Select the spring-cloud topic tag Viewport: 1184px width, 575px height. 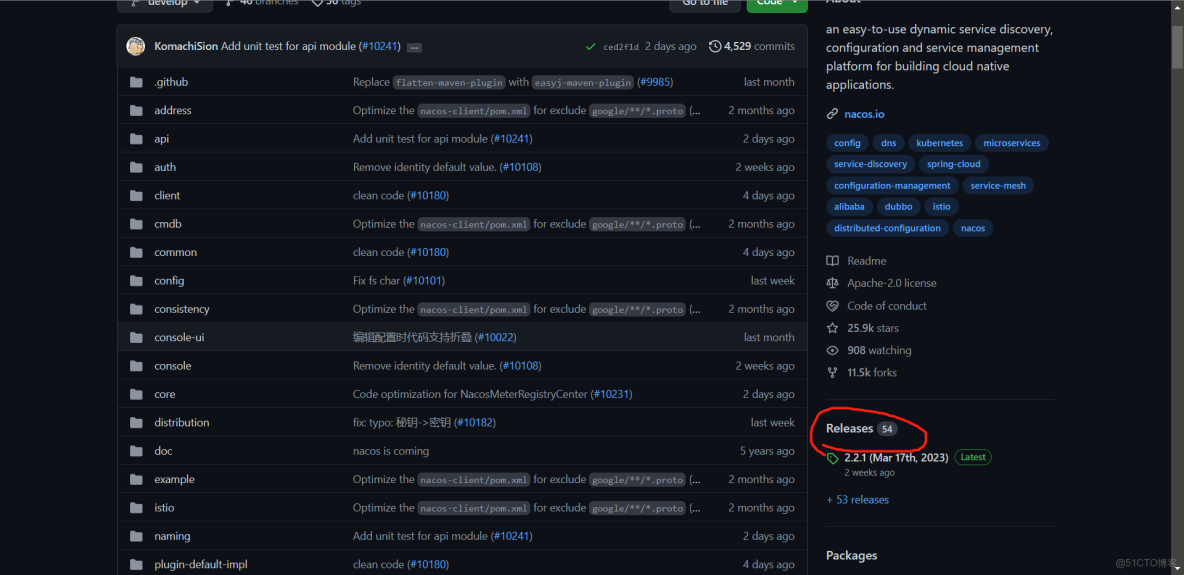point(954,164)
